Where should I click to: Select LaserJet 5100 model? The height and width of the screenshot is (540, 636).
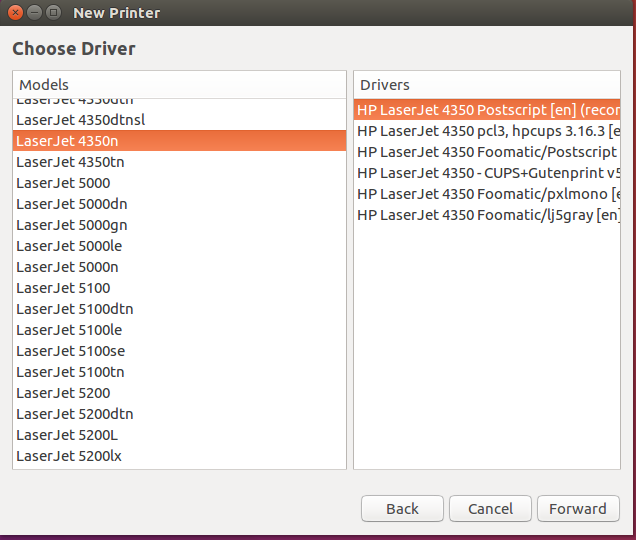179,288
